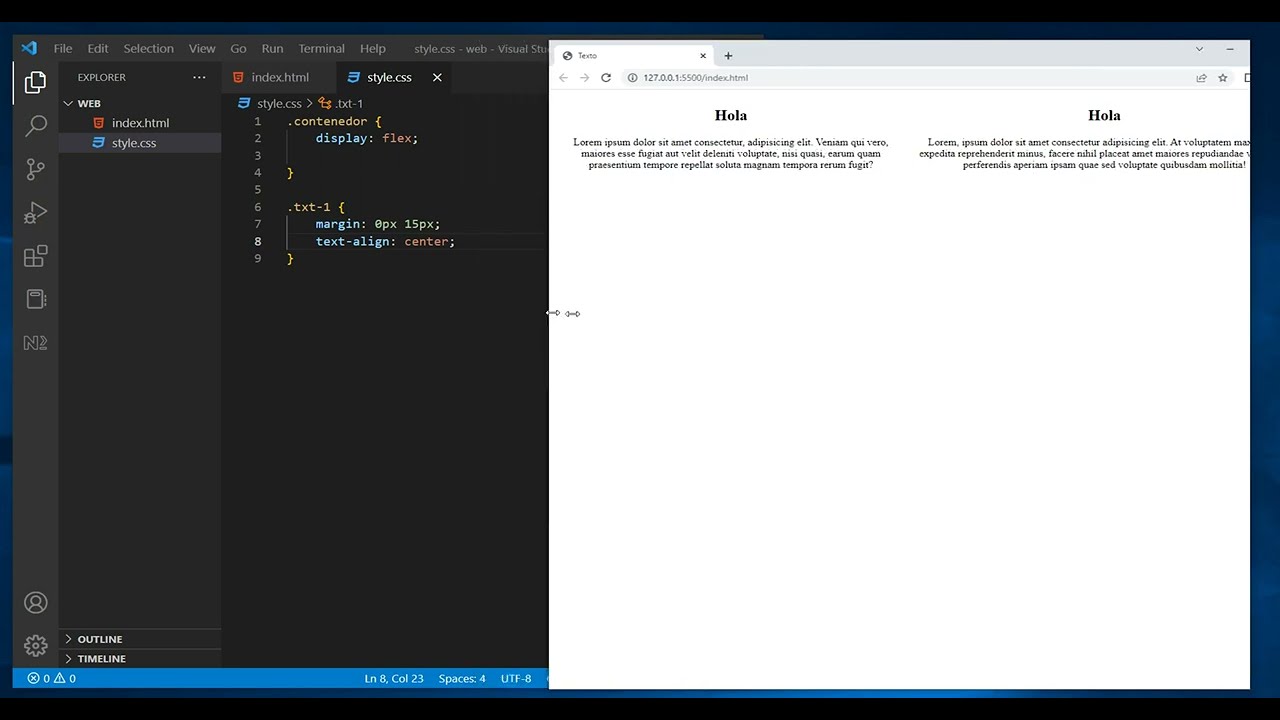Screen dimensions: 1280x720
Task: Click the site info icon in address bar
Action: [x=632, y=78]
